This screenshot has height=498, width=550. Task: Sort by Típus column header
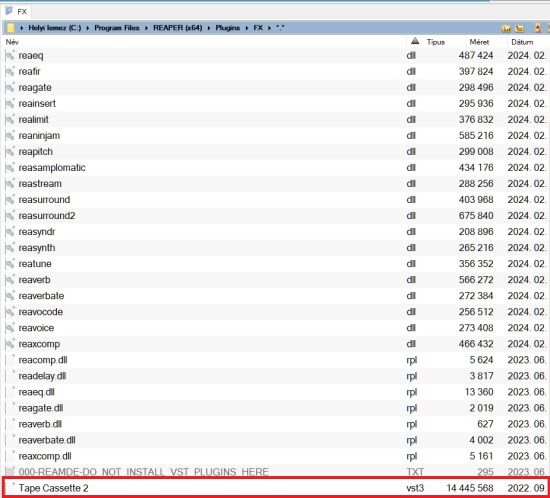click(x=436, y=42)
